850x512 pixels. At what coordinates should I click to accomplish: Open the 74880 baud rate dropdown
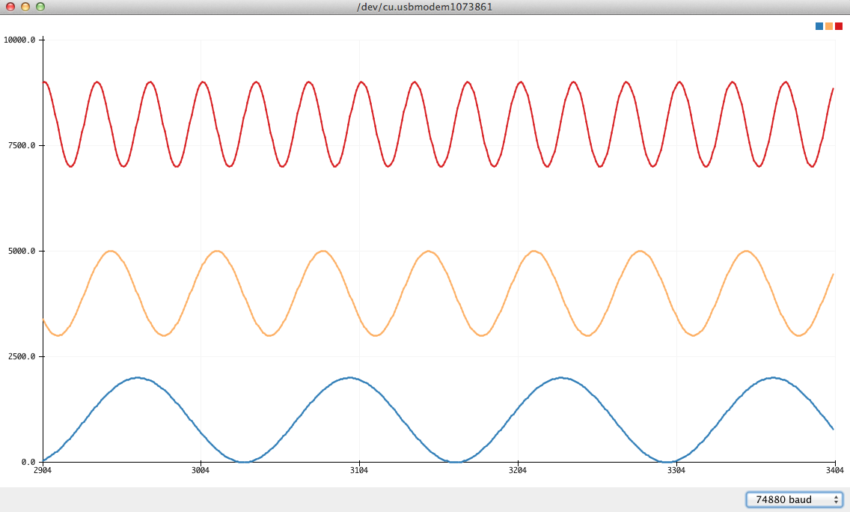794,500
